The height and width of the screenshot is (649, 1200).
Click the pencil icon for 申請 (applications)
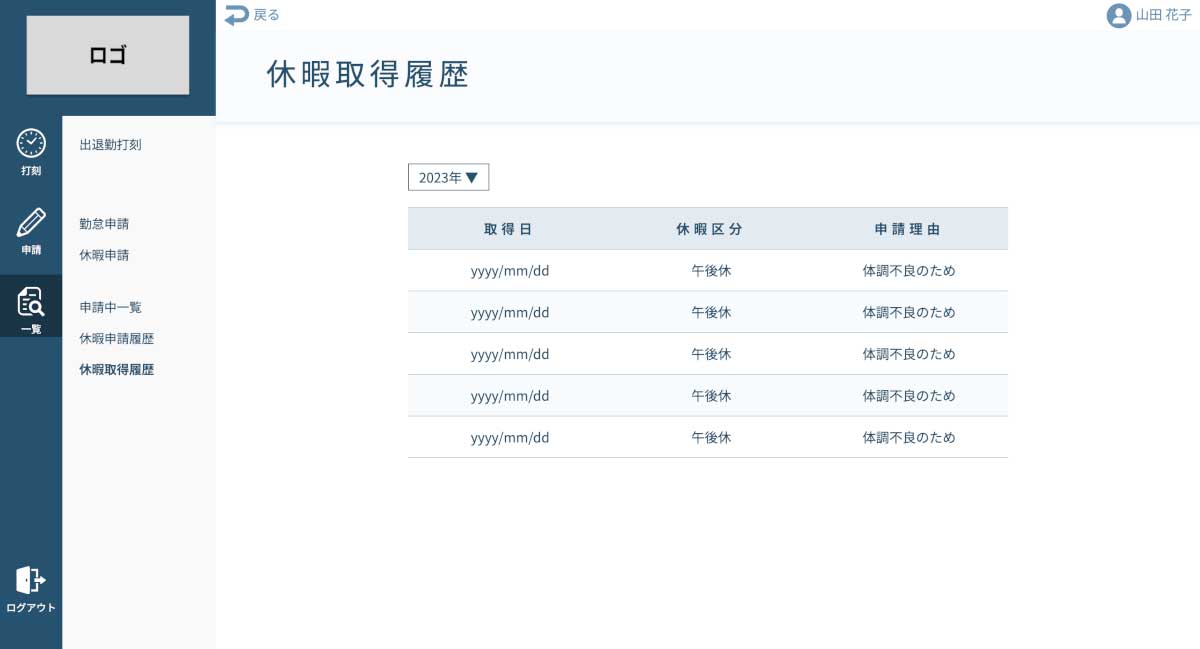(31, 223)
